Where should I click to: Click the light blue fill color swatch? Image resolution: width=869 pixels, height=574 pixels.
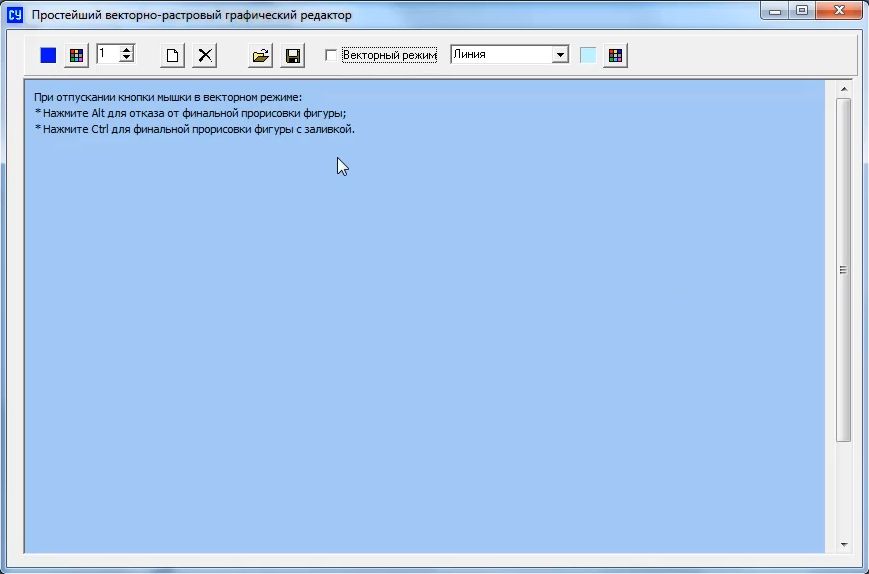click(x=588, y=56)
